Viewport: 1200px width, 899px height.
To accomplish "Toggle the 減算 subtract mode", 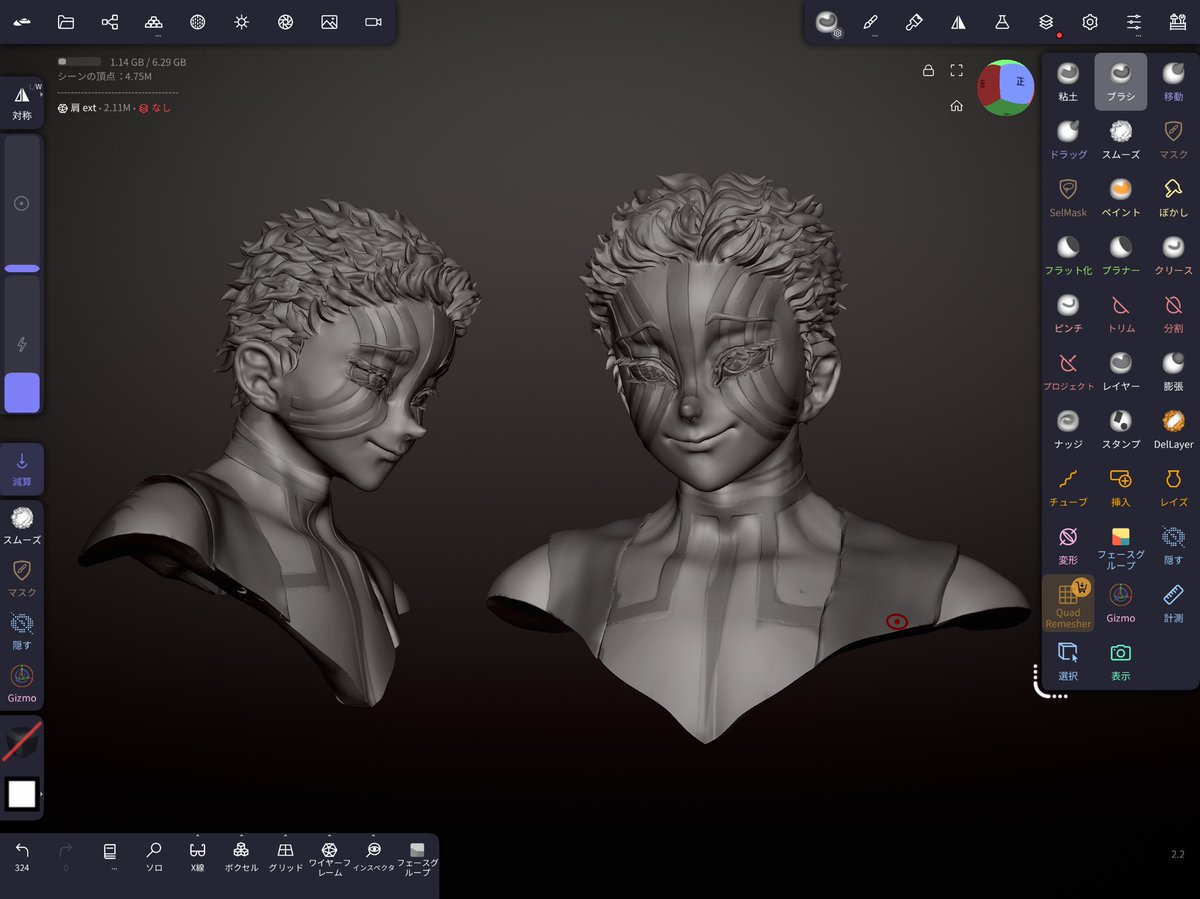I will [22, 469].
